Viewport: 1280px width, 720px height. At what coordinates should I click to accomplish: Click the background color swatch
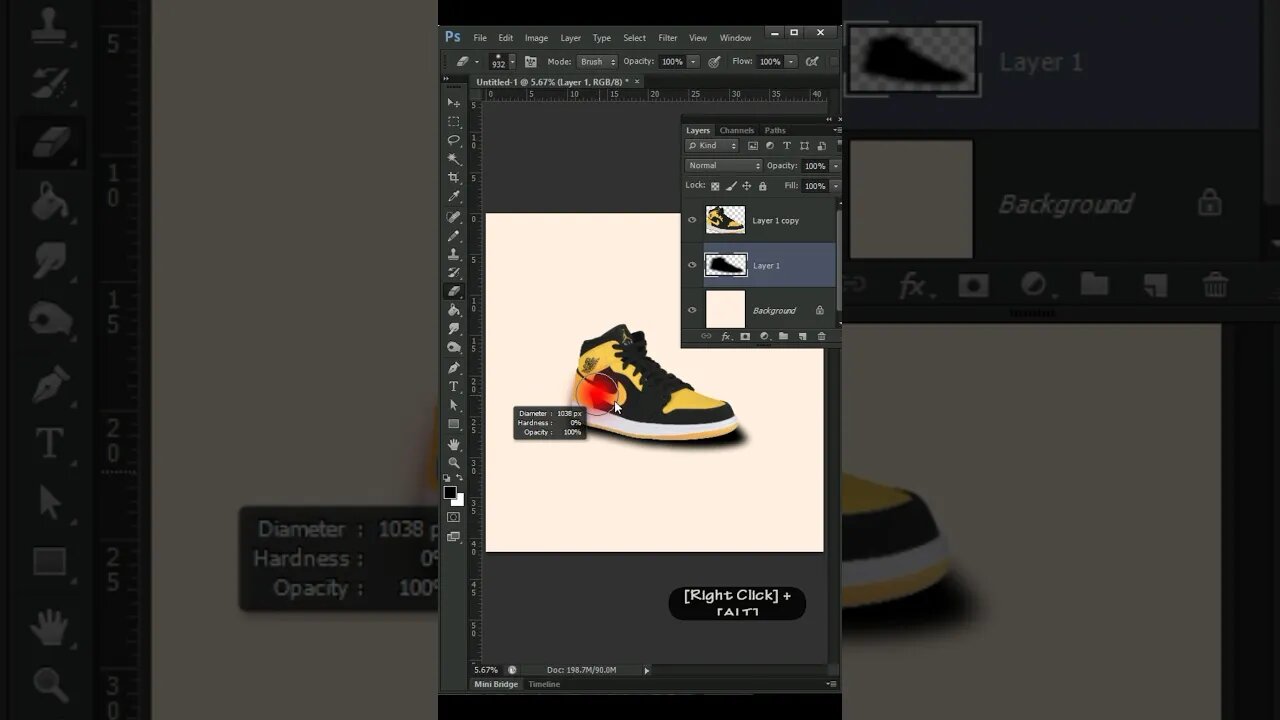point(458,499)
